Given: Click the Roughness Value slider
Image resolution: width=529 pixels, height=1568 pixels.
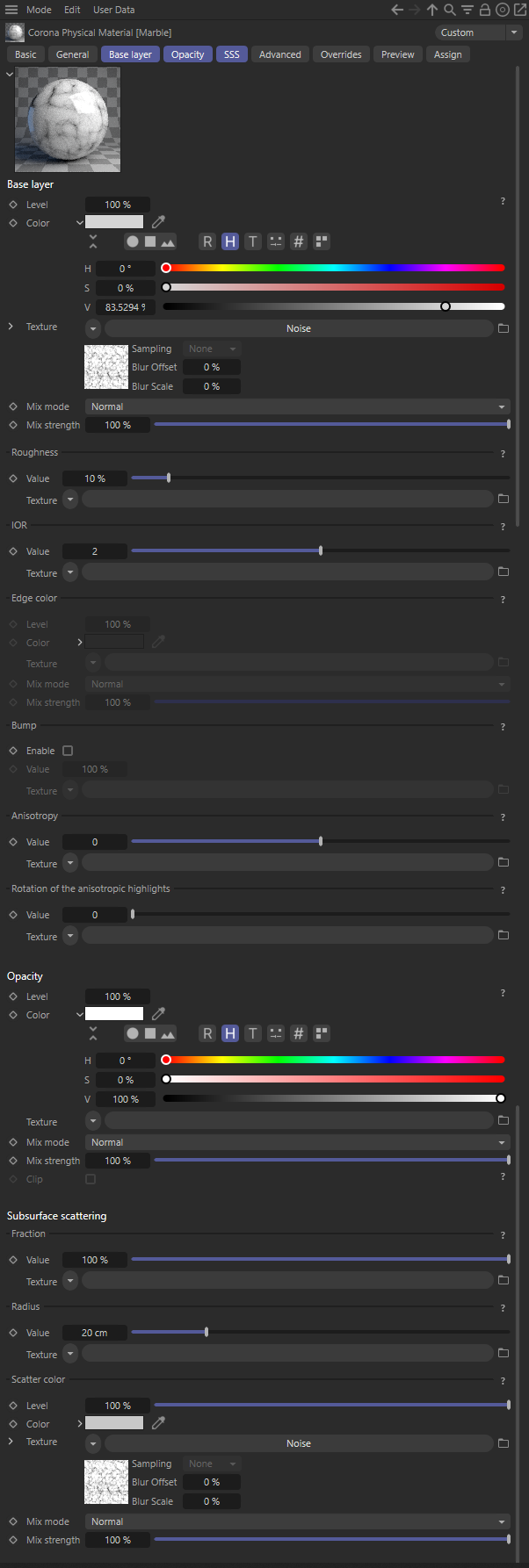Looking at the screenshot, I should point(321,478).
